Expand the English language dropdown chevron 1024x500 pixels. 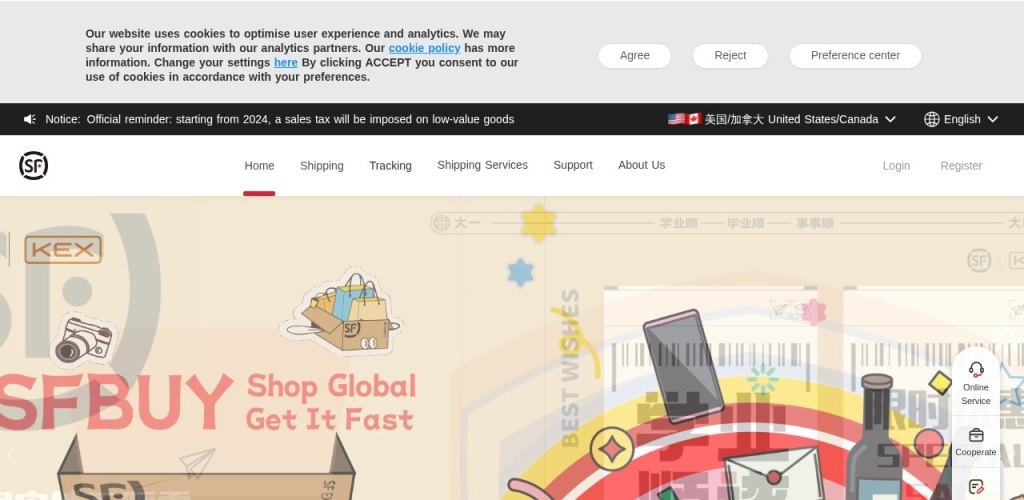click(993, 119)
